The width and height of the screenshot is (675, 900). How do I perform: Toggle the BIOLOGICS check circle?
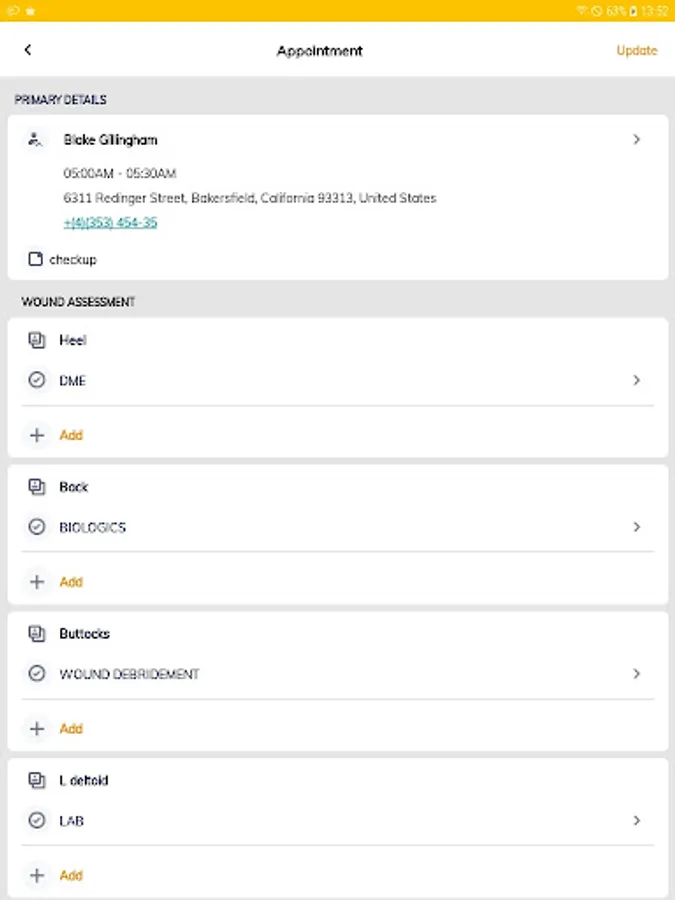click(37, 527)
